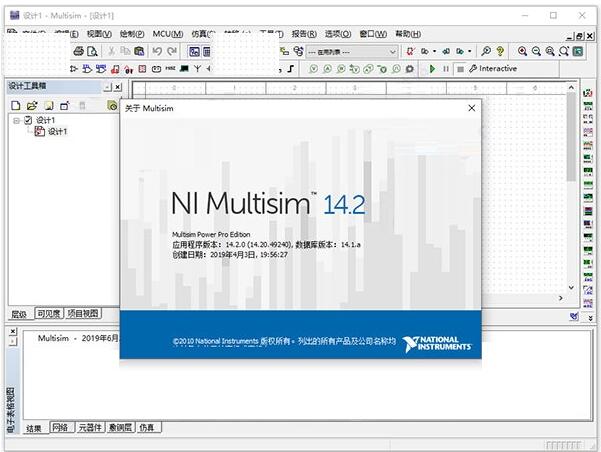Click the RF antenna component icon

pos(197,69)
